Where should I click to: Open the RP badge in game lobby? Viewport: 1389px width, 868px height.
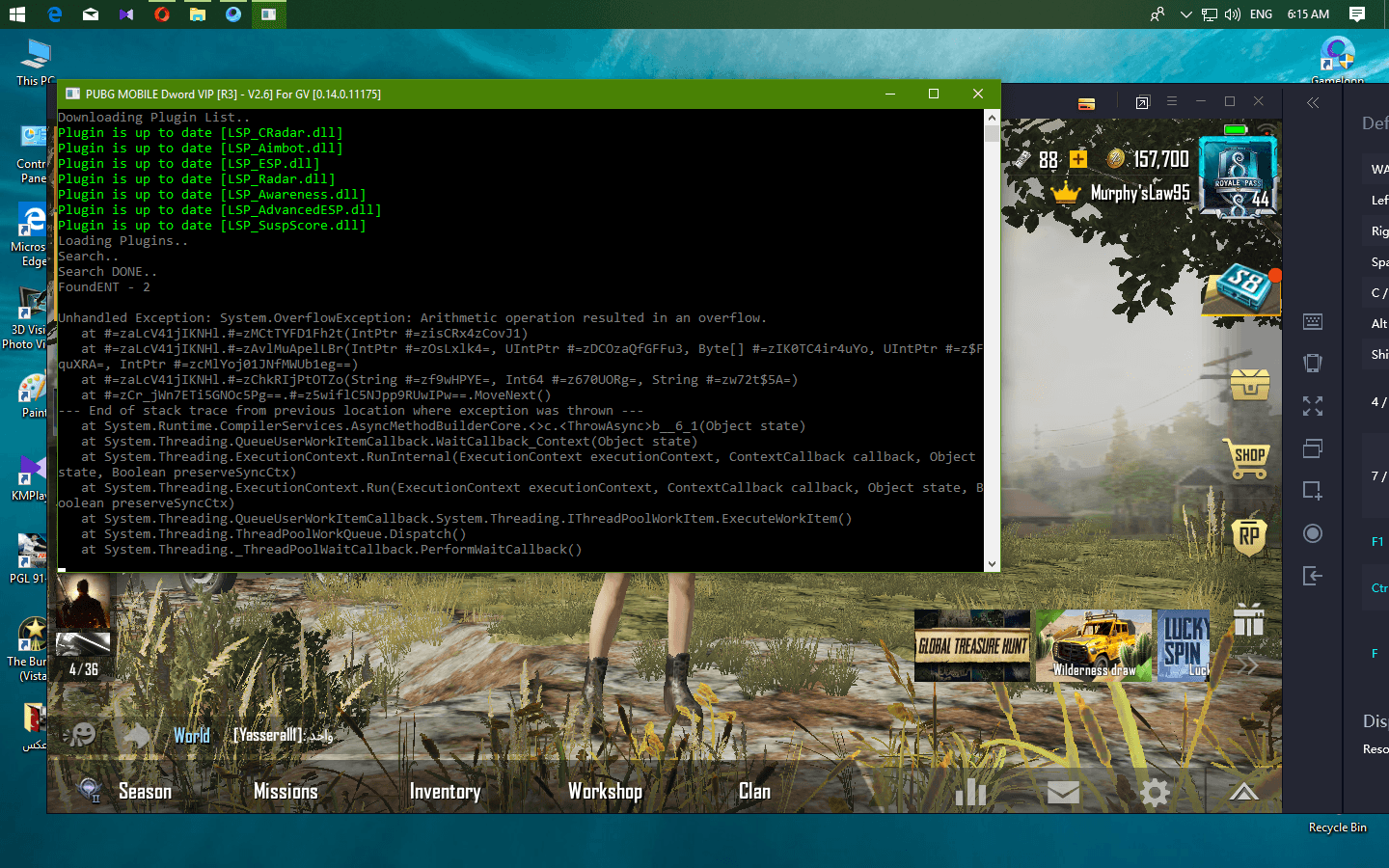click(1249, 536)
